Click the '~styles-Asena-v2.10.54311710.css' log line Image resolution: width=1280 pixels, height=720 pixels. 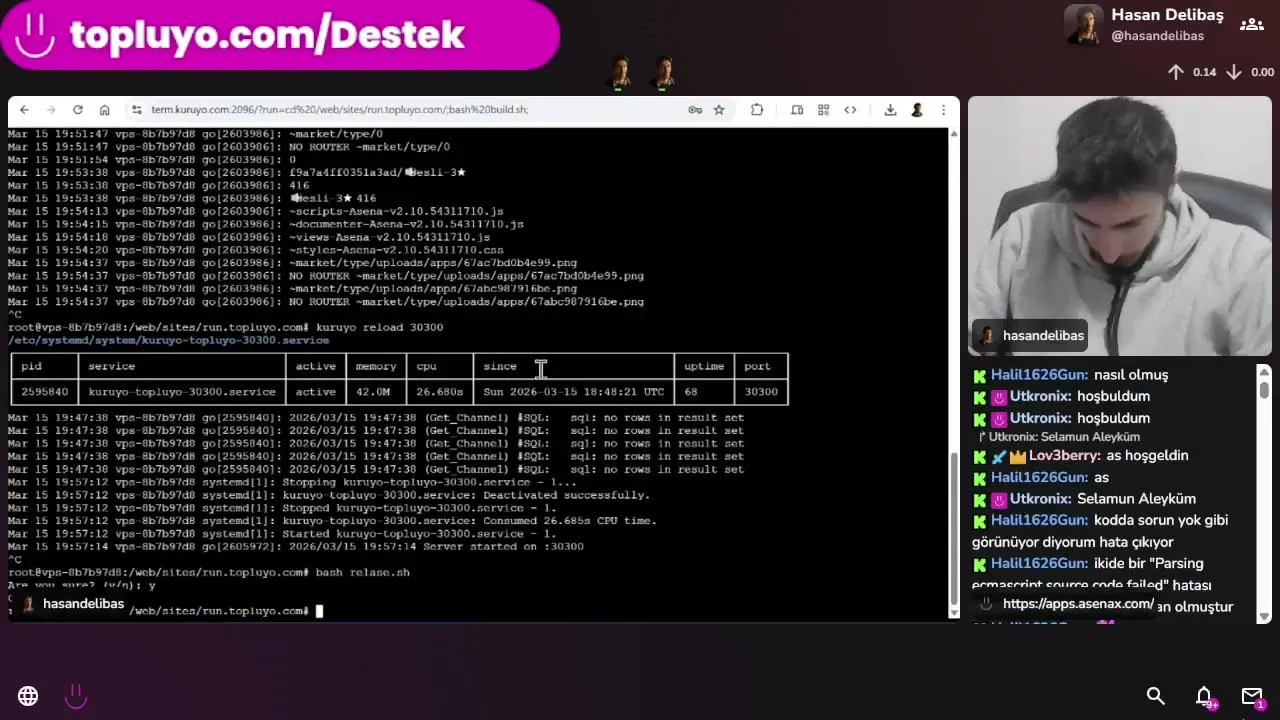pos(256,250)
